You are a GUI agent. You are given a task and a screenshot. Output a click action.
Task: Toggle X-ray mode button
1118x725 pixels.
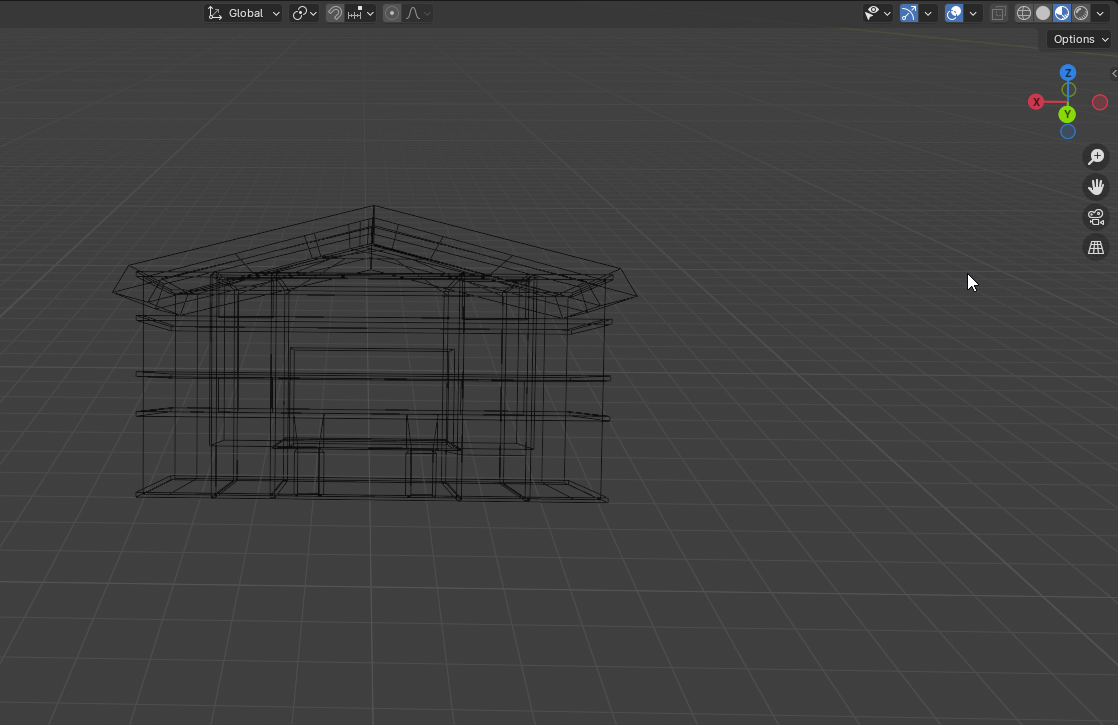click(999, 13)
